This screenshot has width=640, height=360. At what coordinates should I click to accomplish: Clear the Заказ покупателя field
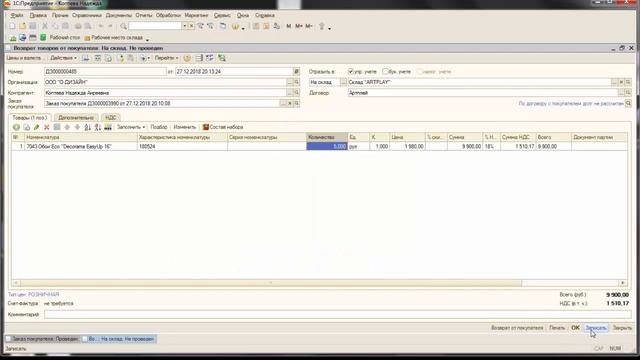pos(290,103)
